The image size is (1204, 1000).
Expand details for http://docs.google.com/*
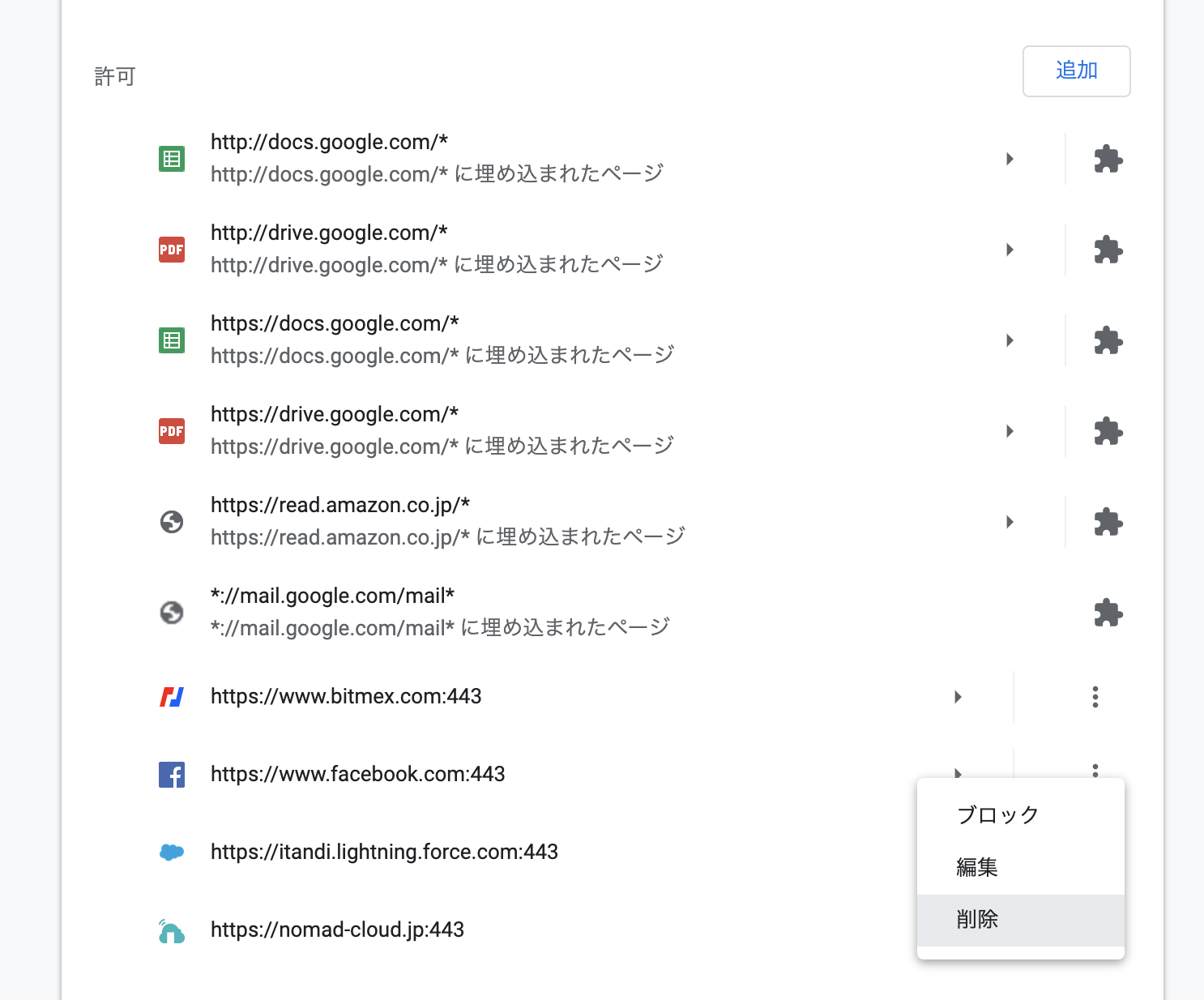[x=1010, y=159]
